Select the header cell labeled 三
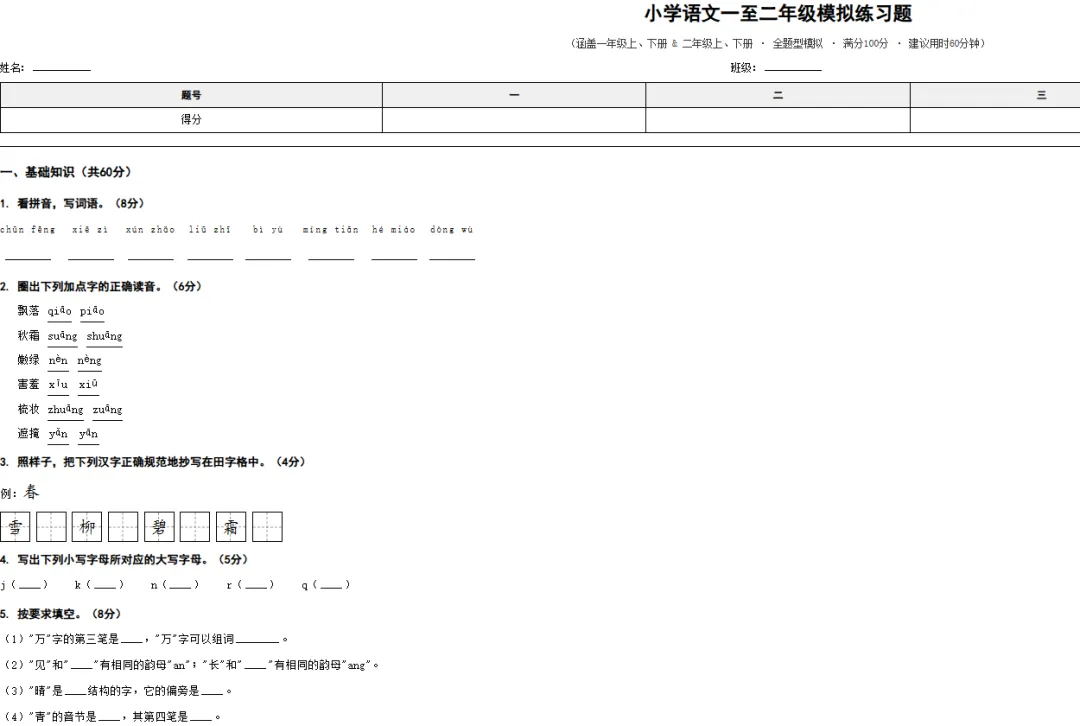The height and width of the screenshot is (726, 1080). [x=995, y=95]
